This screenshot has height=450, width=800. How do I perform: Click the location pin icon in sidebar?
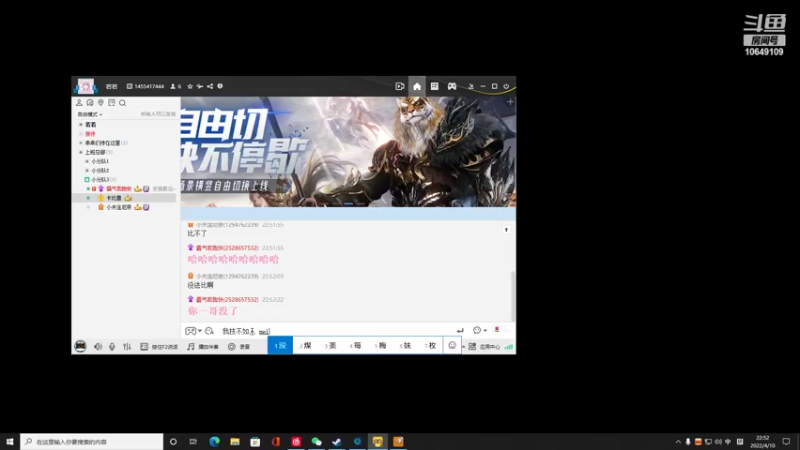tap(101, 103)
